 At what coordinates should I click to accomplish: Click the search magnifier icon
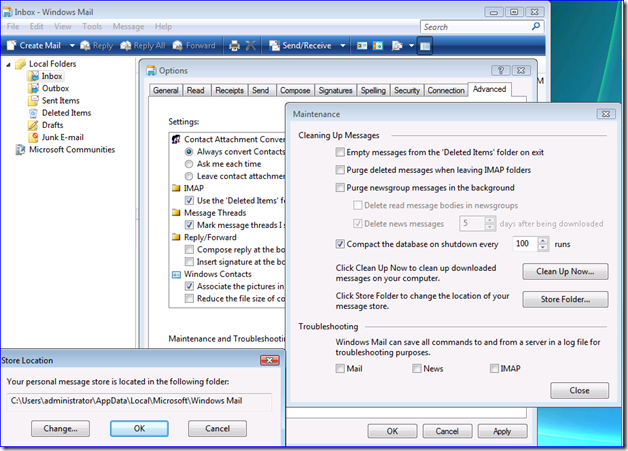pos(536,26)
